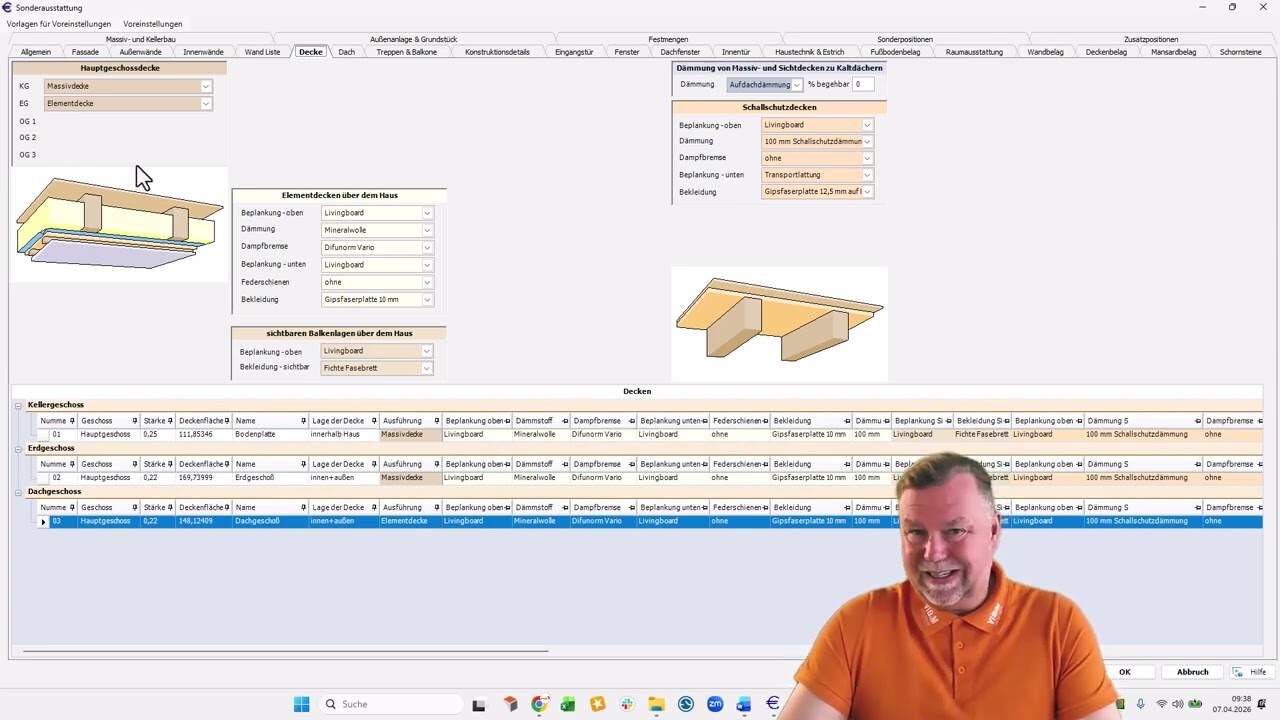Switch to the Dach tab
This screenshot has width=1280, height=720.
[x=346, y=51]
